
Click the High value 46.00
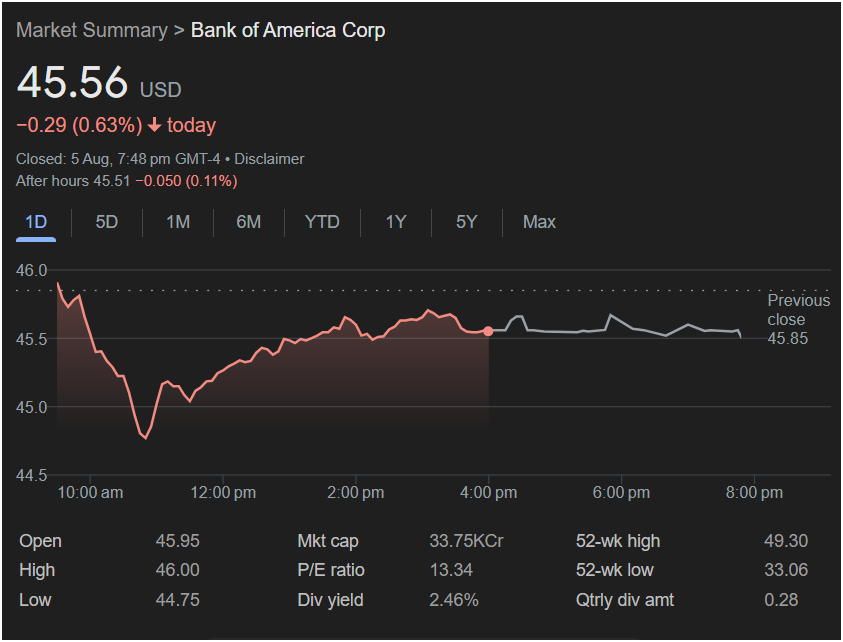(x=177, y=570)
